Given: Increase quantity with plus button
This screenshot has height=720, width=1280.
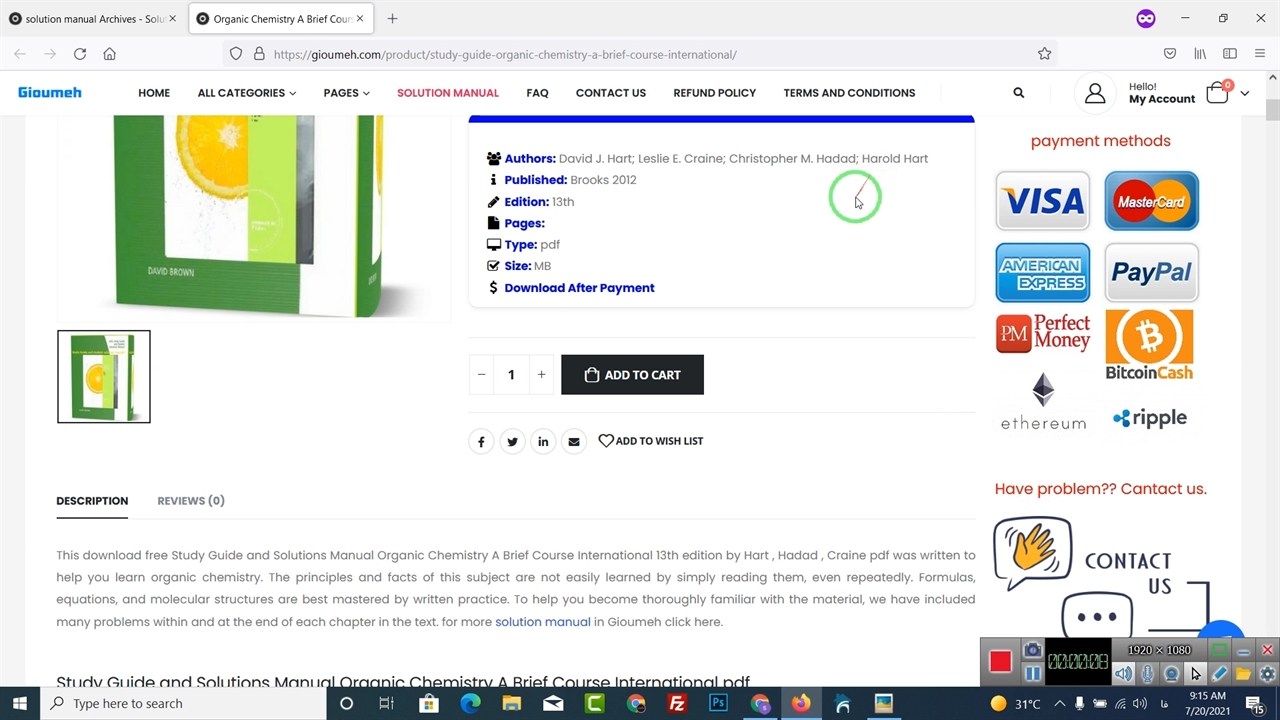Looking at the screenshot, I should pos(541,375).
